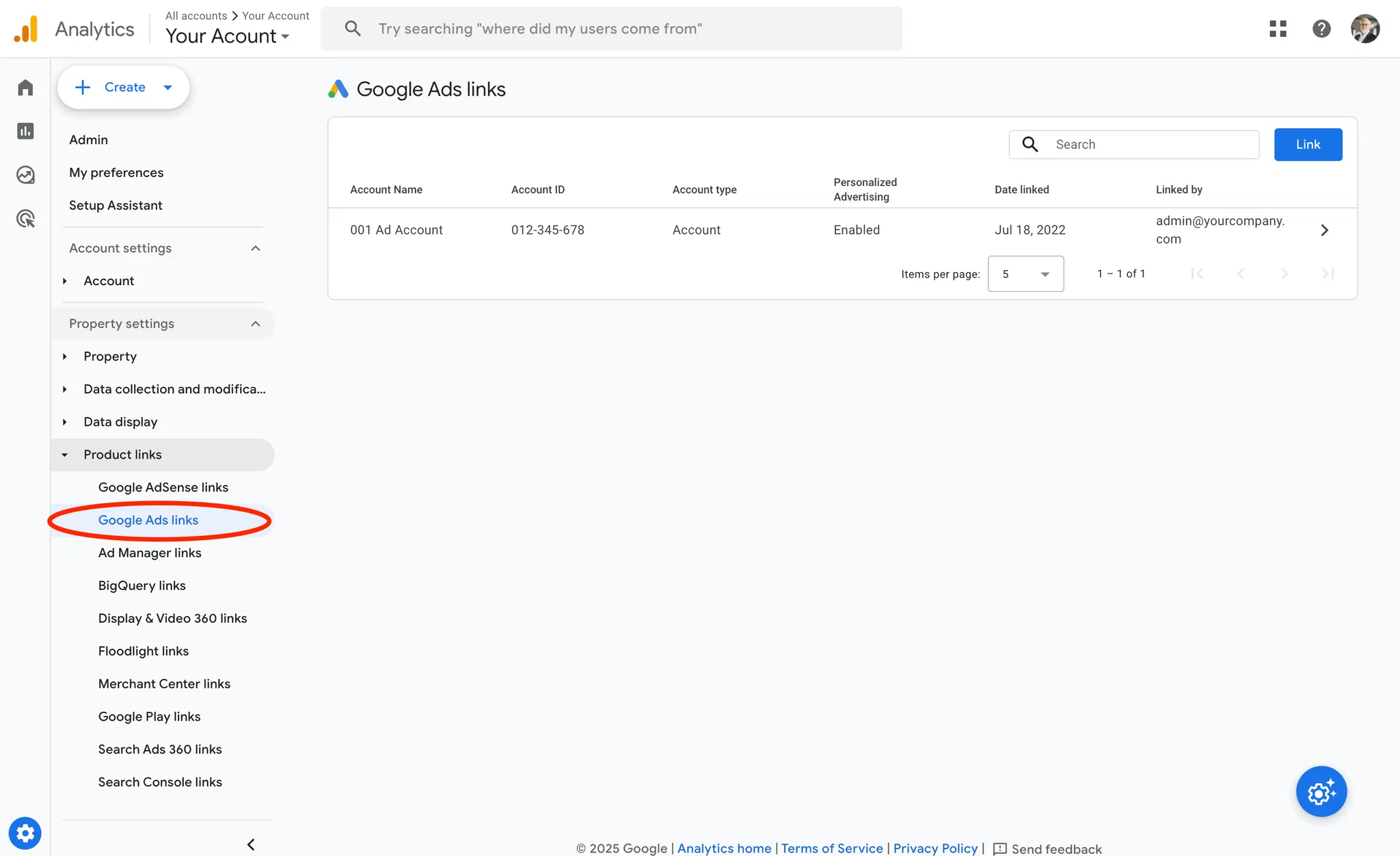Open the Home icon in left rail

click(x=25, y=88)
